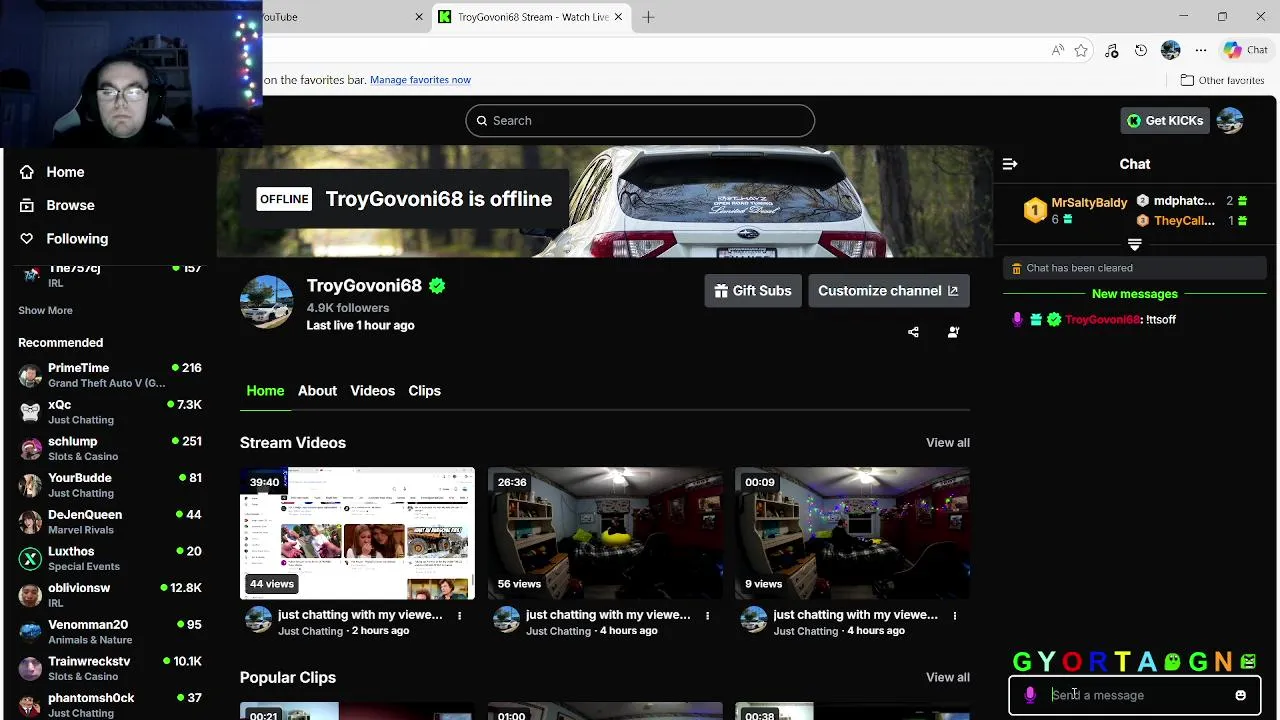Open recommended channel Trainwreckstv
The image size is (1280, 720).
pos(110,668)
